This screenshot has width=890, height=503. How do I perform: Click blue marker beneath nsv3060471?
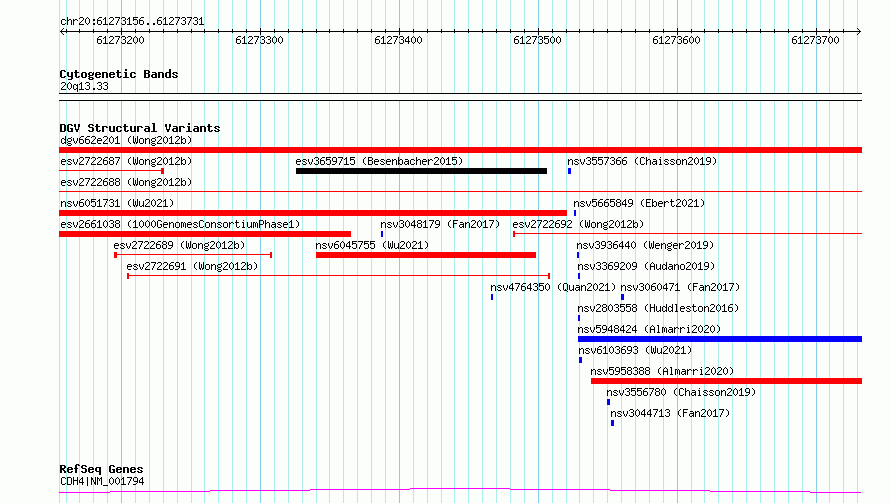coord(623,297)
